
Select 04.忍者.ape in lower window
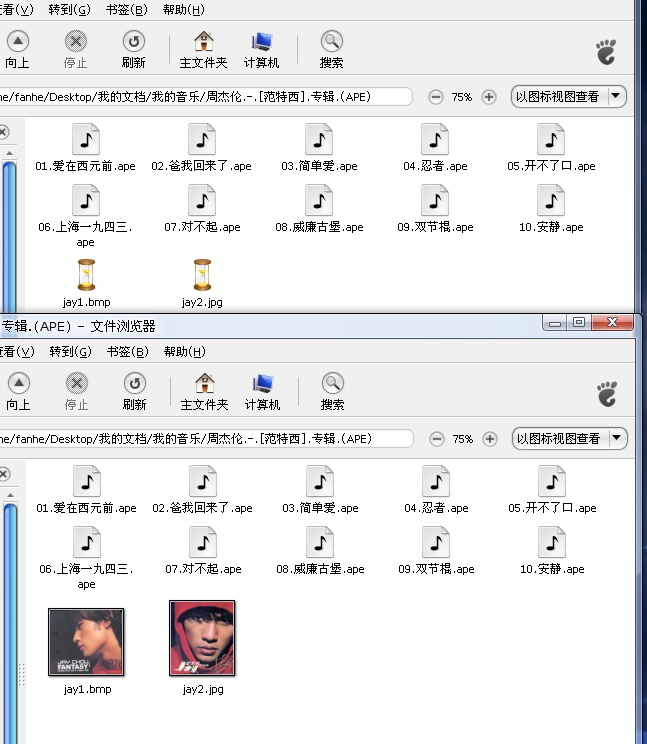coord(436,489)
